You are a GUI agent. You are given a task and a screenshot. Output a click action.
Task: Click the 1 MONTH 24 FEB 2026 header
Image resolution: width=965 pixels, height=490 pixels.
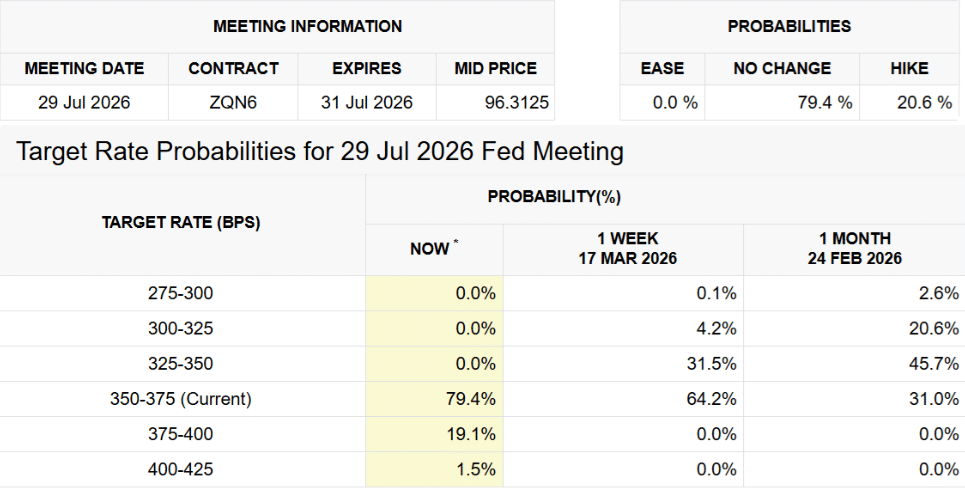(x=852, y=248)
